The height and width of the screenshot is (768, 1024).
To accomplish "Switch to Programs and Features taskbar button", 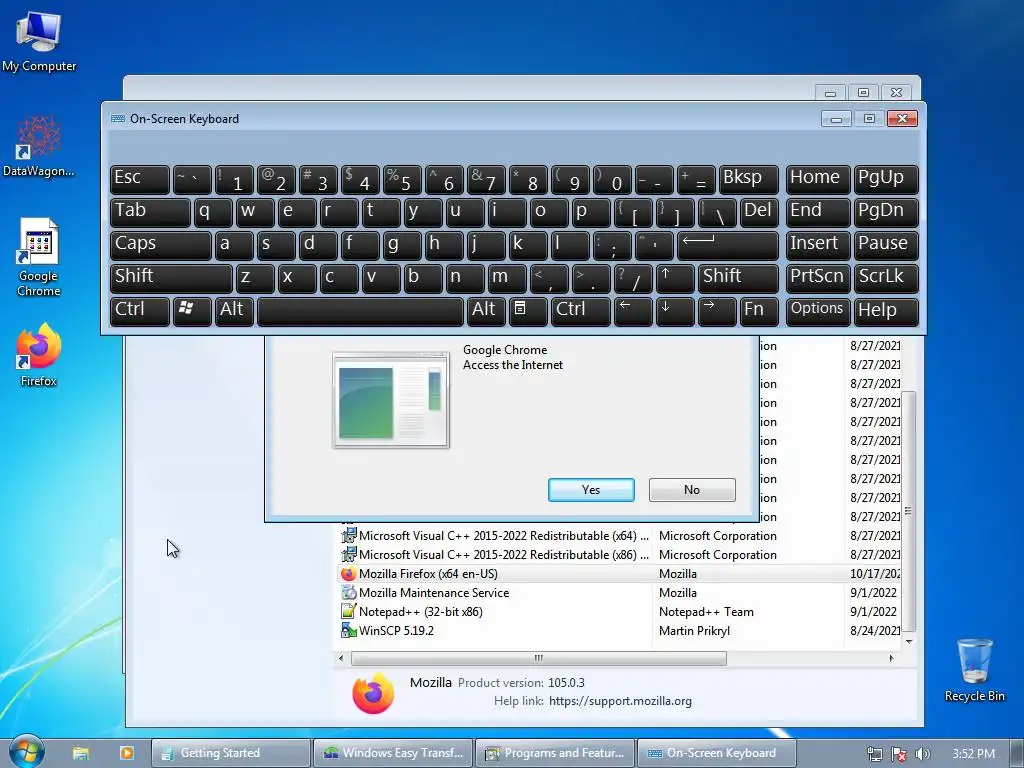I will pyautogui.click(x=554, y=753).
